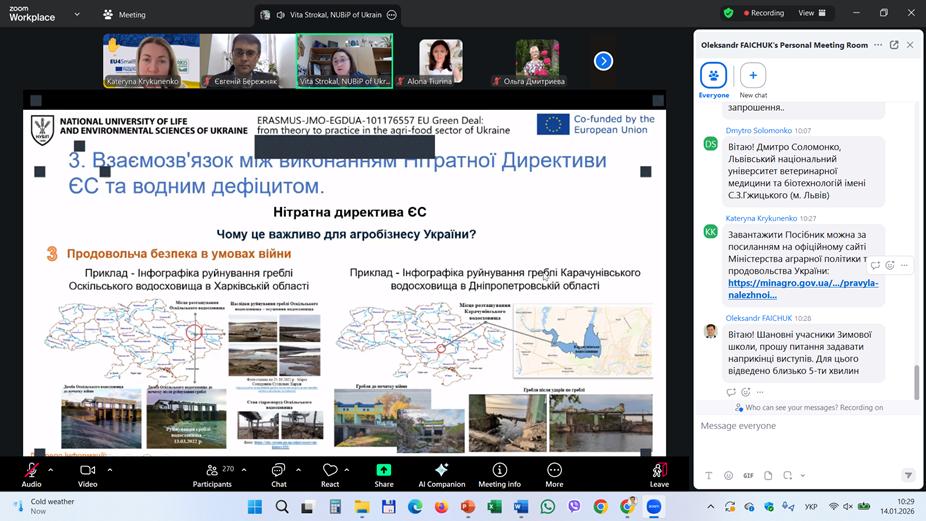Open the View layout menu
926x521 pixels.
(811, 13)
